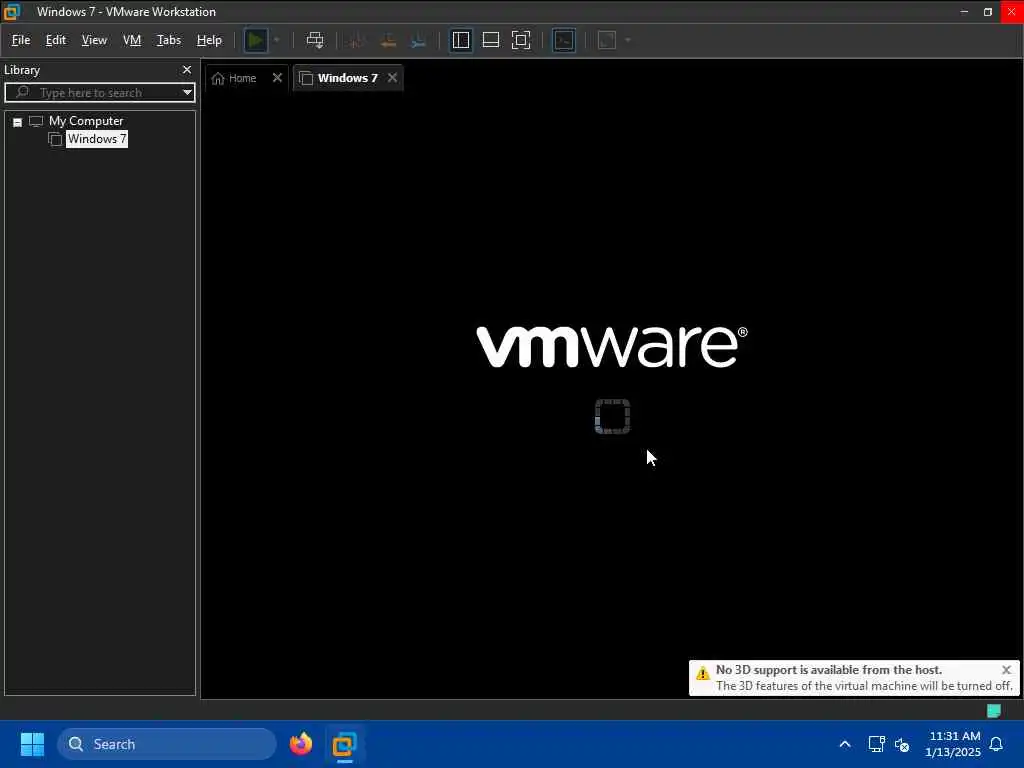
Task: Click the muted volume tray icon
Action: pyautogui.click(x=903, y=744)
